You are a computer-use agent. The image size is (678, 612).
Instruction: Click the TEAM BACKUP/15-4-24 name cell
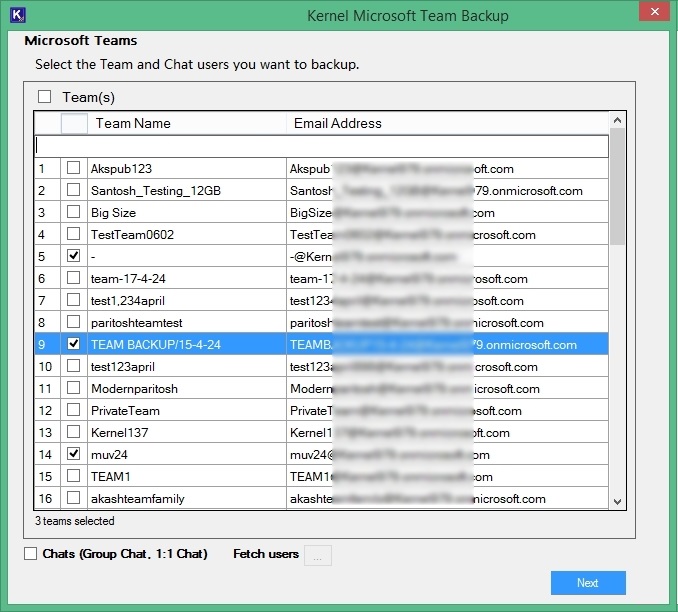click(187, 344)
